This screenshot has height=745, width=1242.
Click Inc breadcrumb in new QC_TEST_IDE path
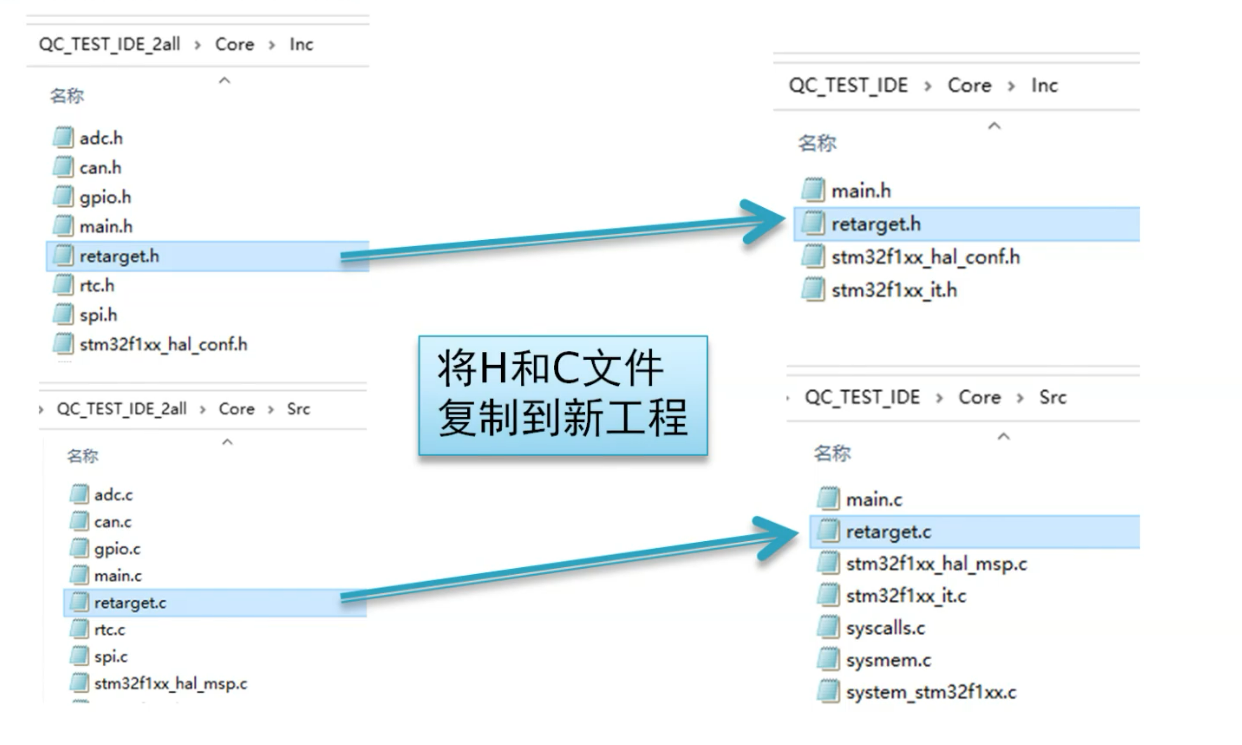click(1044, 85)
